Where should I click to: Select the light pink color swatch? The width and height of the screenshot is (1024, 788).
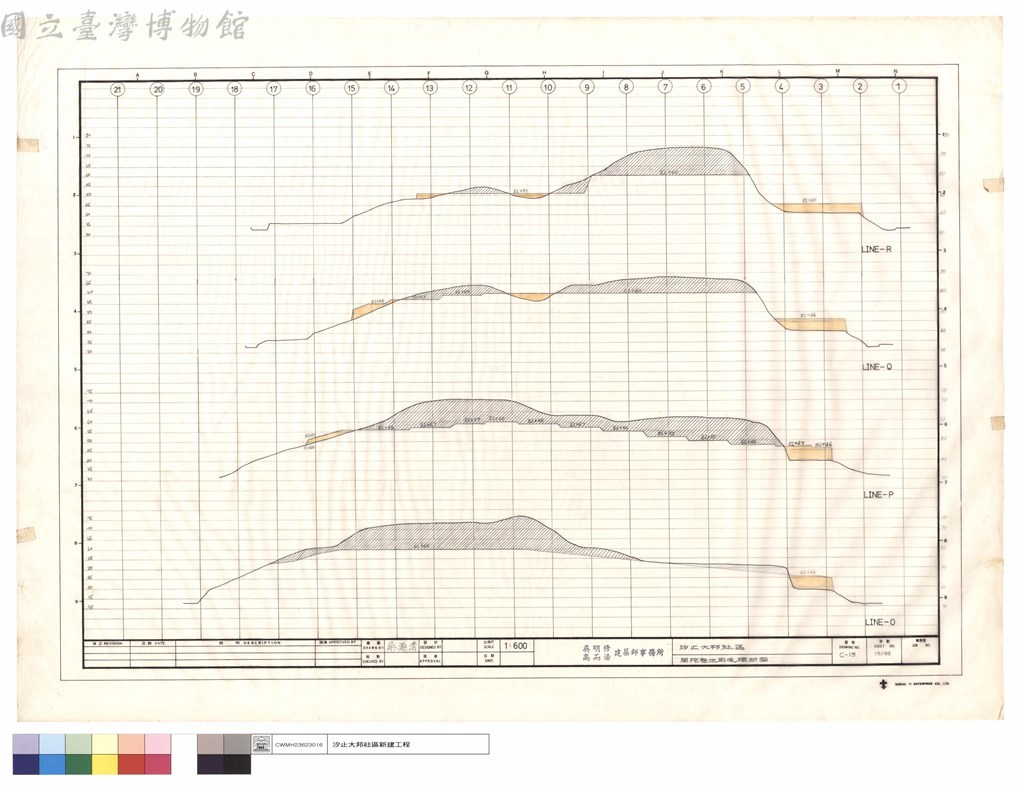coord(158,744)
